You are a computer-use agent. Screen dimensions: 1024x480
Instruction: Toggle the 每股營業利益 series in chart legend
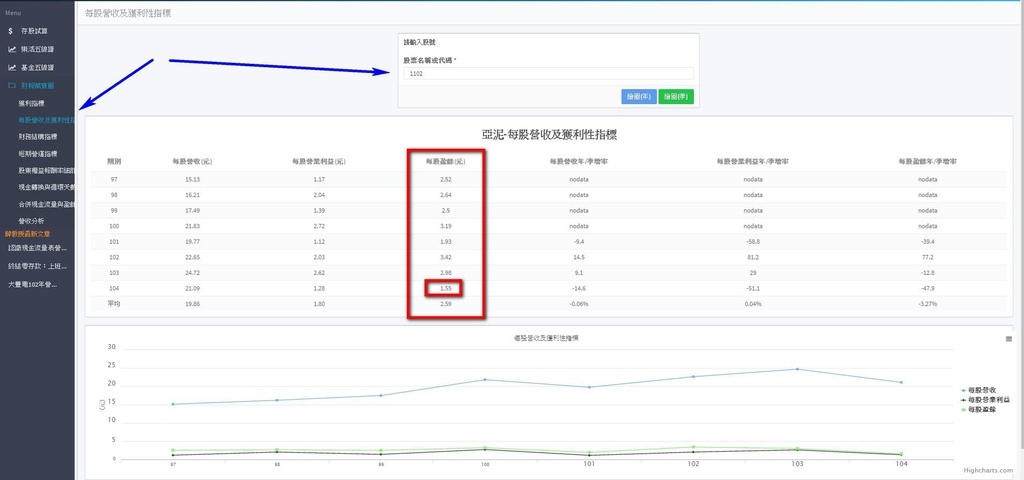tap(986, 400)
